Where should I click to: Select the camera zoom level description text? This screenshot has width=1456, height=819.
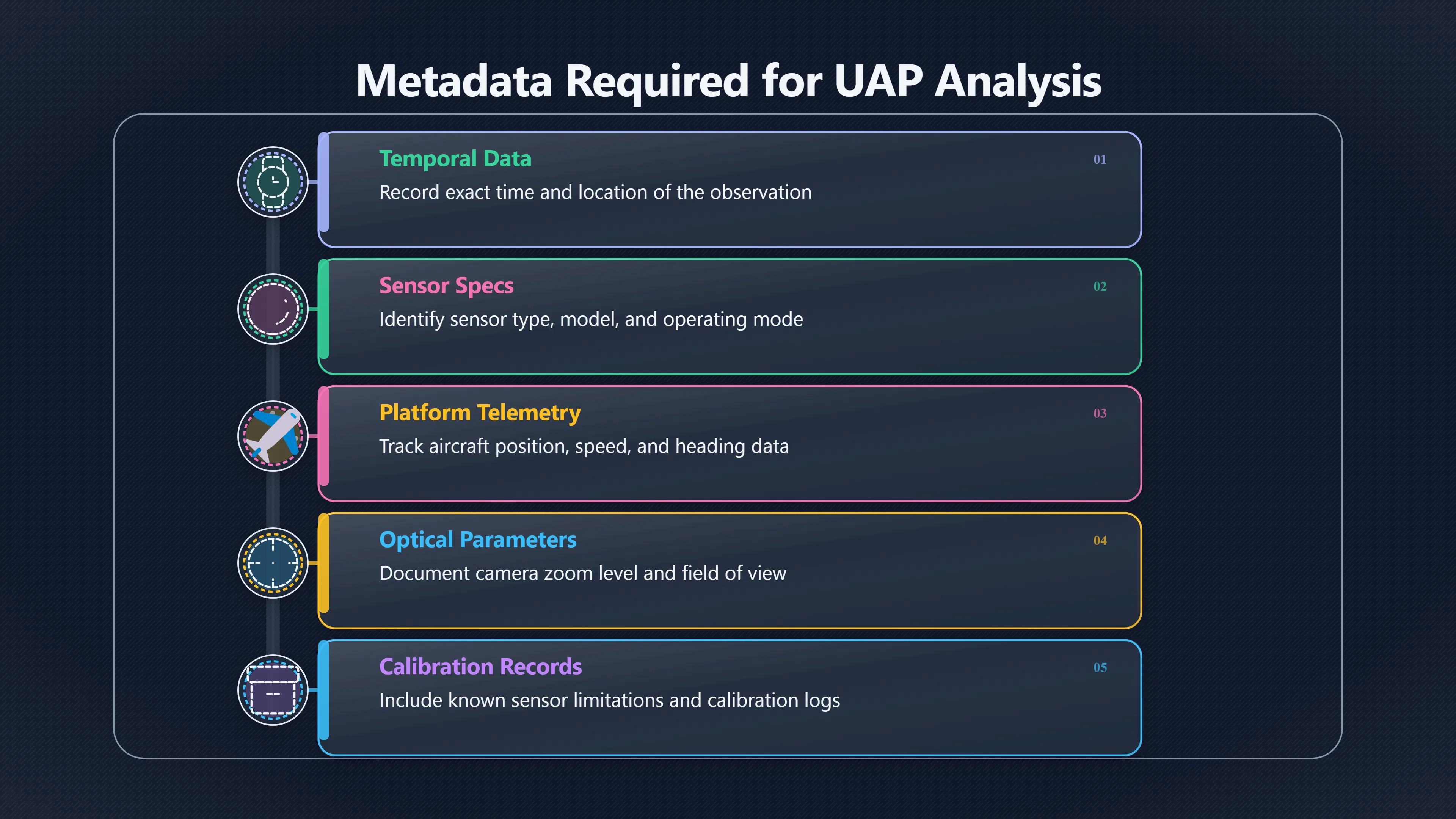[583, 573]
